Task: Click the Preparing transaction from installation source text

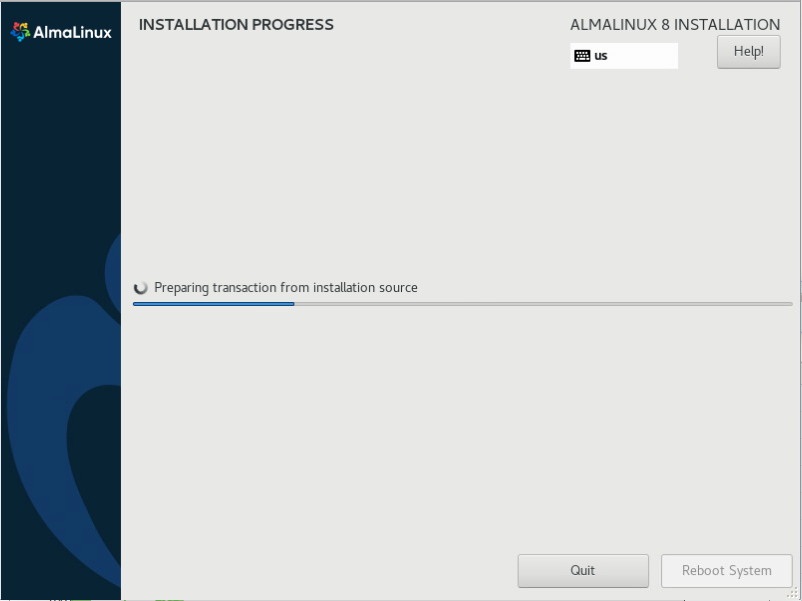Action: point(286,288)
